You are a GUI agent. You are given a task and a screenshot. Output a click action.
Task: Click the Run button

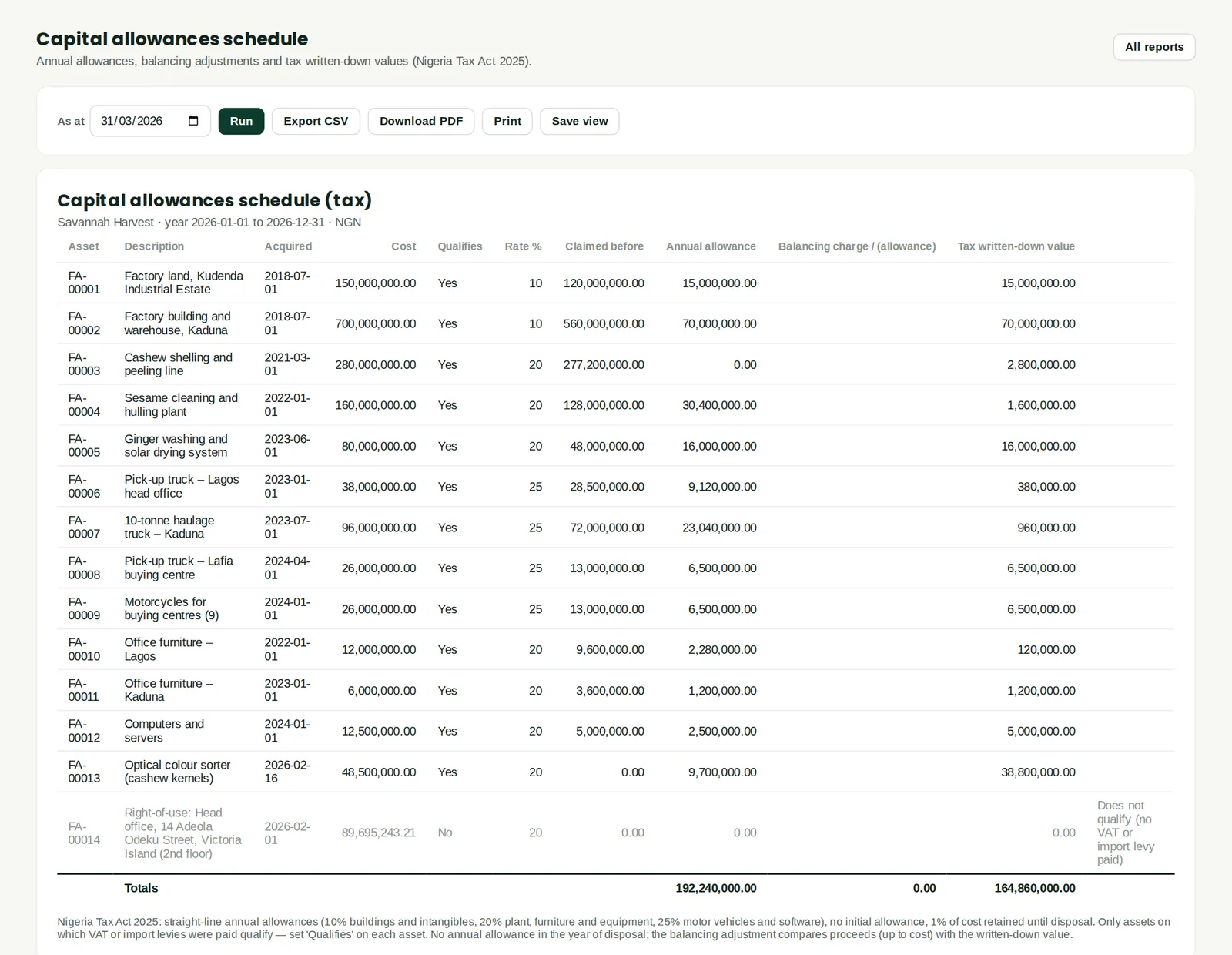241,121
